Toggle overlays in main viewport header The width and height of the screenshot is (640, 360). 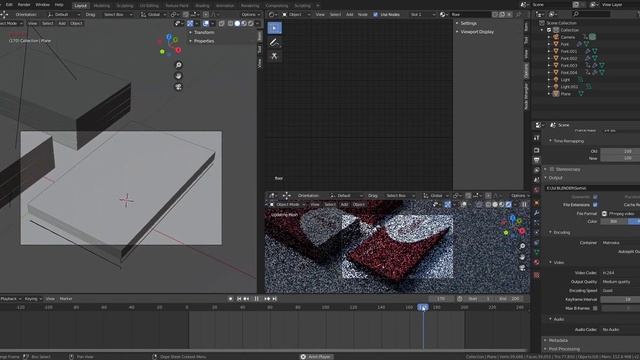[x=206, y=23]
